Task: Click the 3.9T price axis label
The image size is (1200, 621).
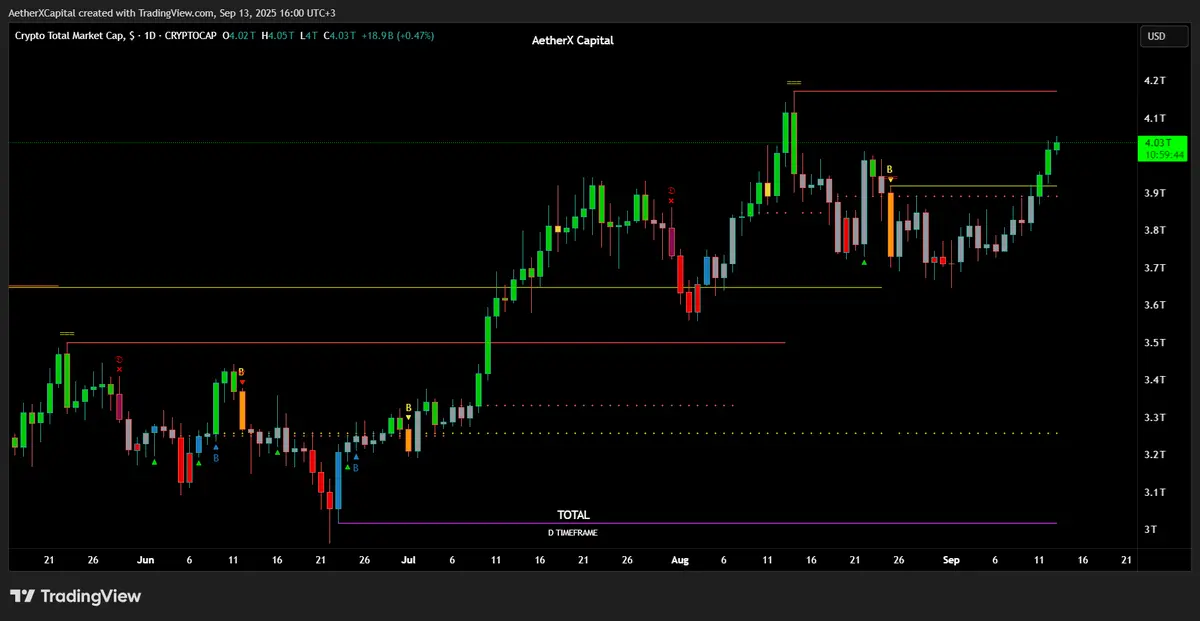Action: pos(1155,193)
